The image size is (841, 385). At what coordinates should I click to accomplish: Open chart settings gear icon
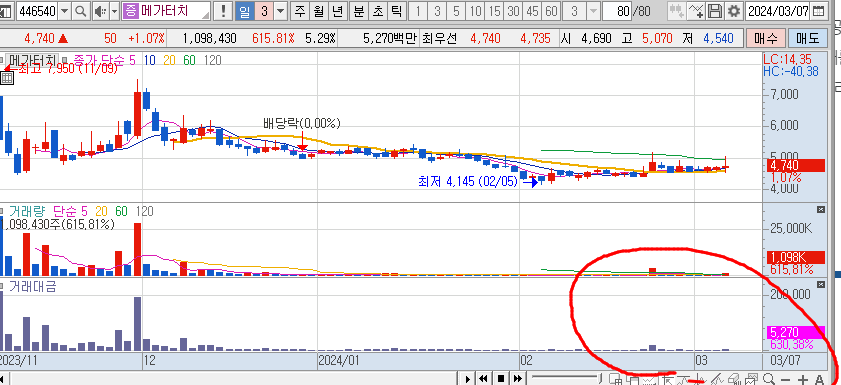(x=733, y=11)
